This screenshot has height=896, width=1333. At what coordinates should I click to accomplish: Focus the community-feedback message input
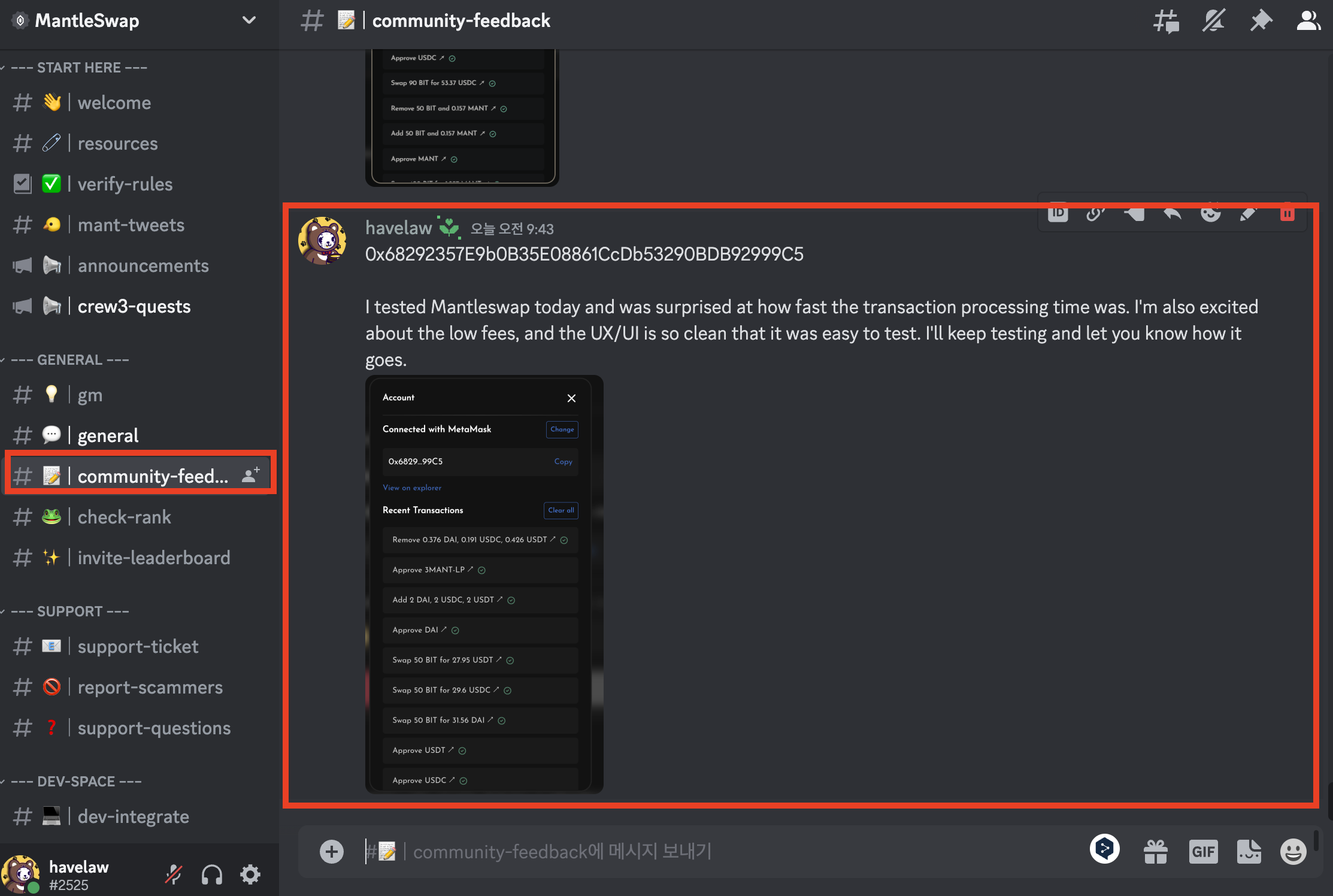[719, 851]
